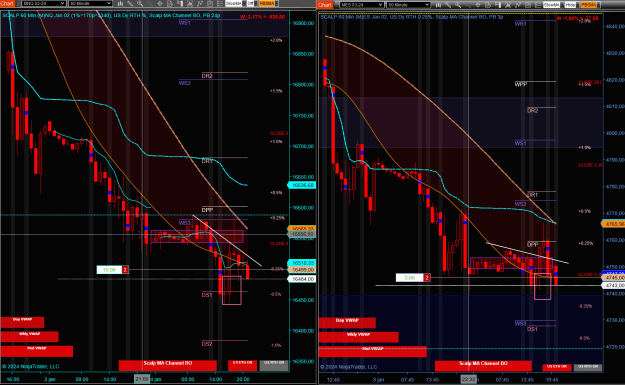Click SlowMA button in MES chart toolbar

(x=552, y=5)
